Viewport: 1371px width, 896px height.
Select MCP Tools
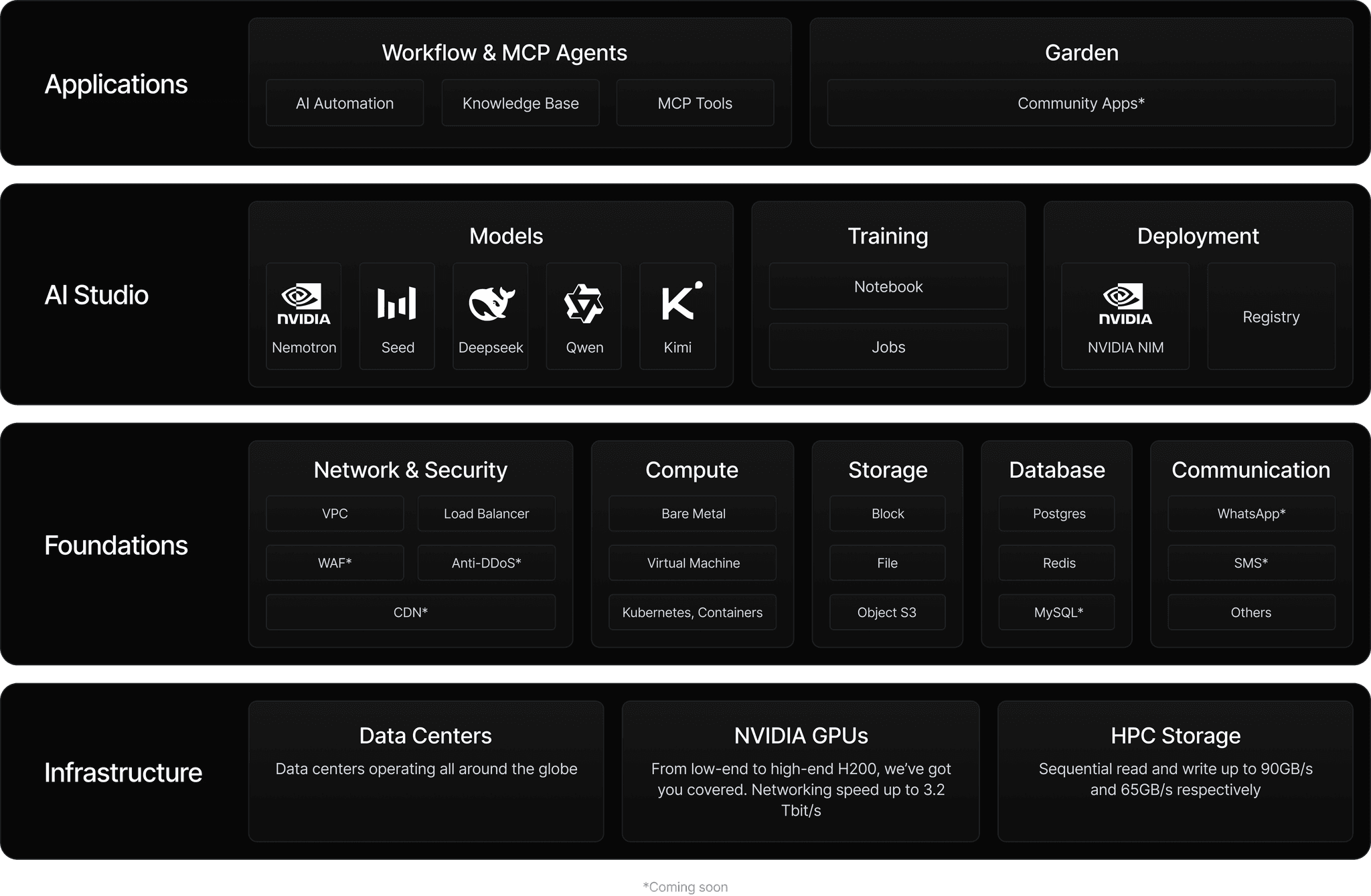coord(694,102)
